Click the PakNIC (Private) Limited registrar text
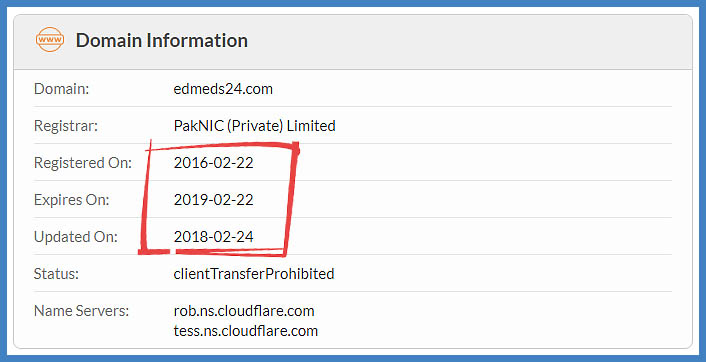The width and height of the screenshot is (706, 362). point(254,126)
